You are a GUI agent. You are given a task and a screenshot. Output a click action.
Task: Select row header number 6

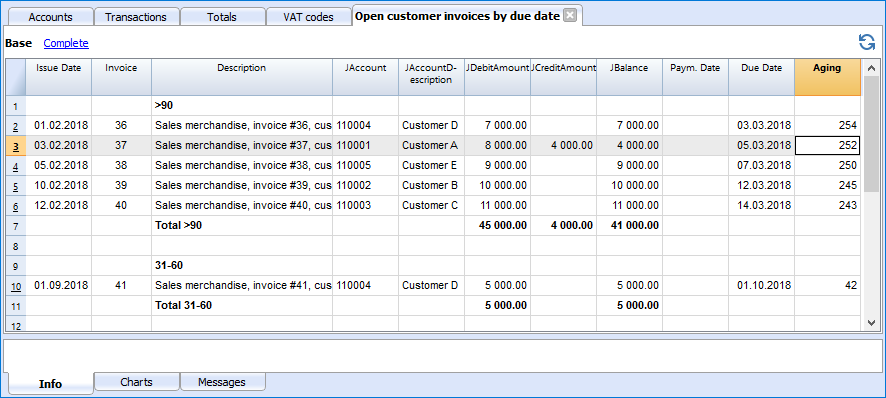point(15,206)
